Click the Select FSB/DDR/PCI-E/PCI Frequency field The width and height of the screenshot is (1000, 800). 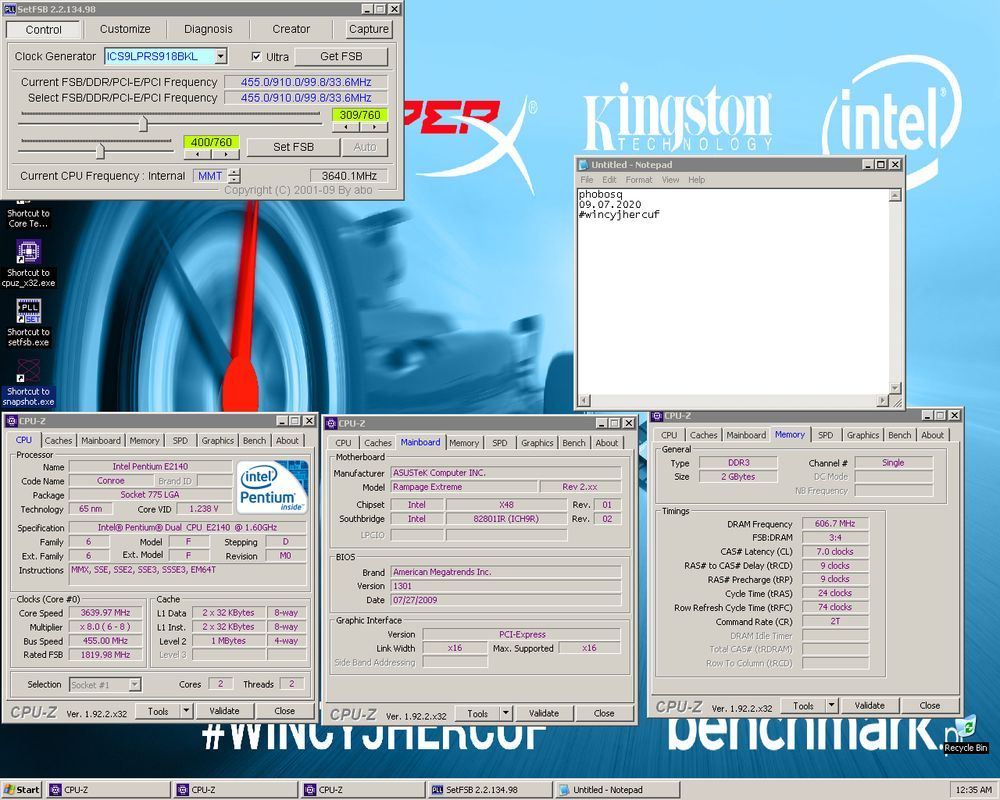click(x=305, y=98)
